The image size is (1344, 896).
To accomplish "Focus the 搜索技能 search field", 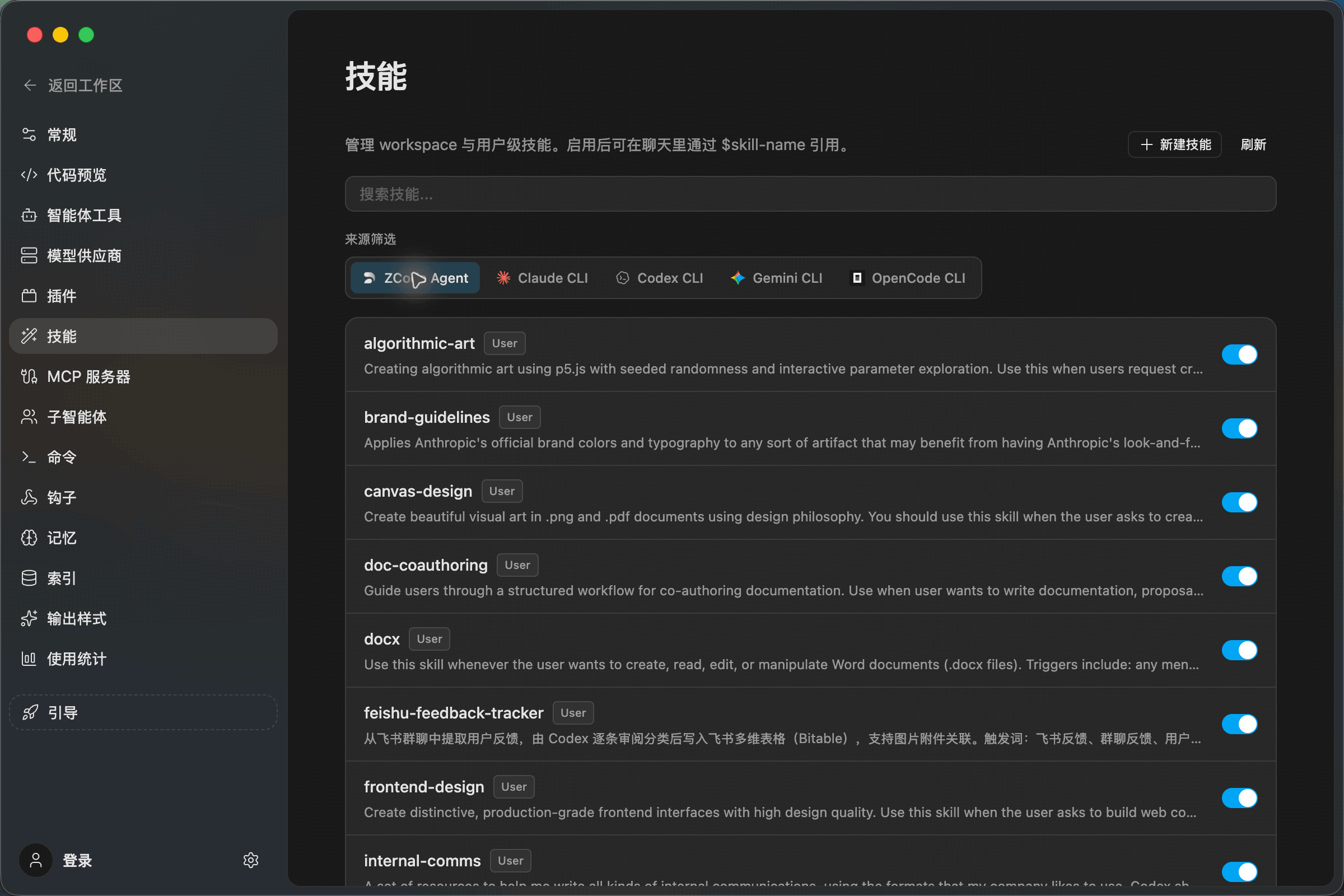I will coord(810,194).
